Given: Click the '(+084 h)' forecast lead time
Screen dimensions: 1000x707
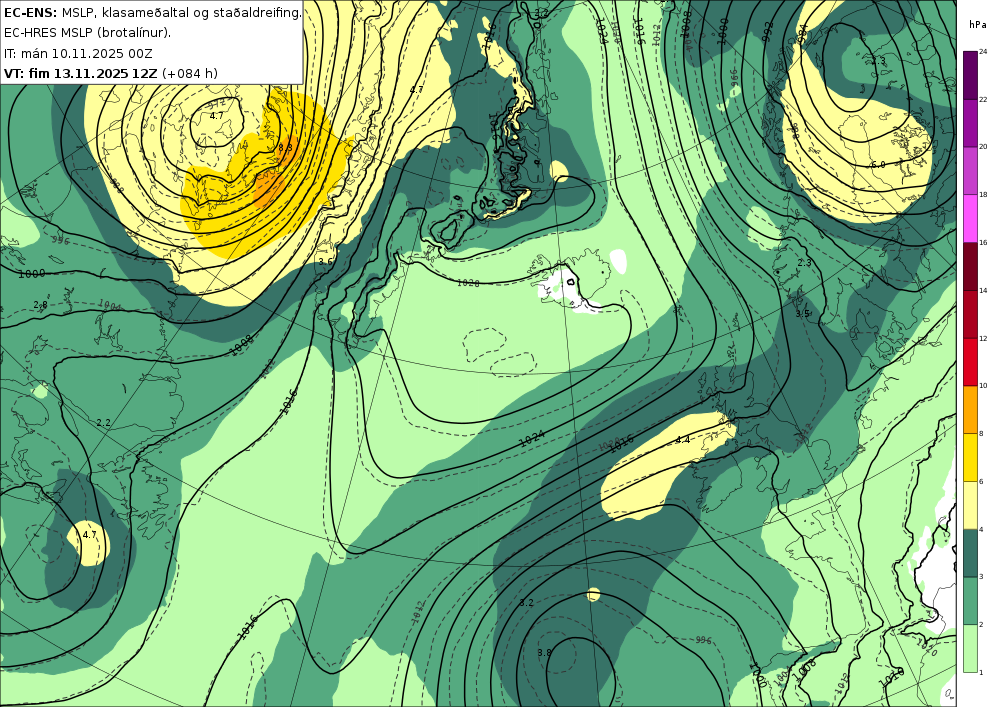Looking at the screenshot, I should (x=190, y=73).
